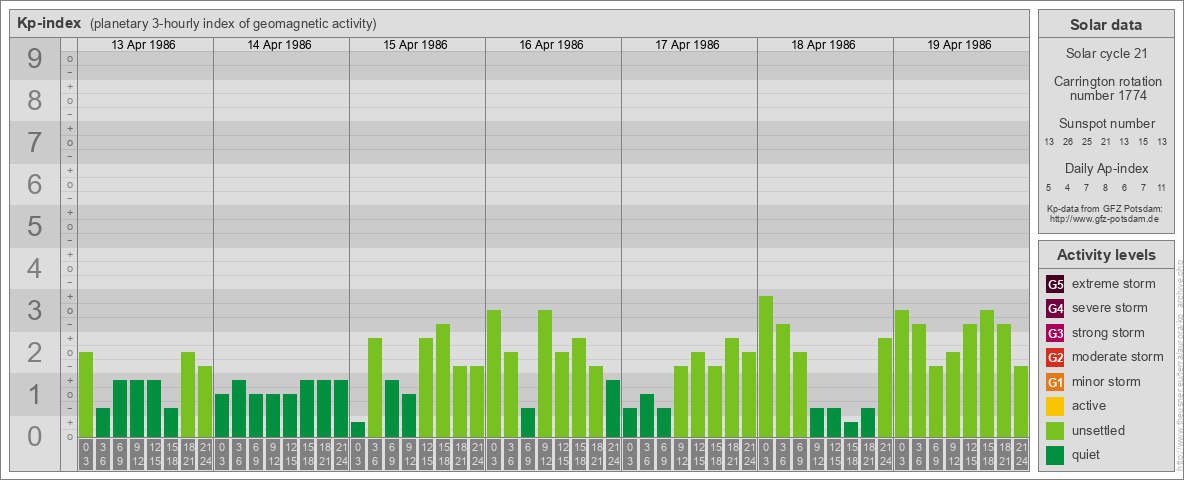1184x480 pixels.
Task: Select 'Carrington rotation number 1774' text
Action: pos(1108,88)
